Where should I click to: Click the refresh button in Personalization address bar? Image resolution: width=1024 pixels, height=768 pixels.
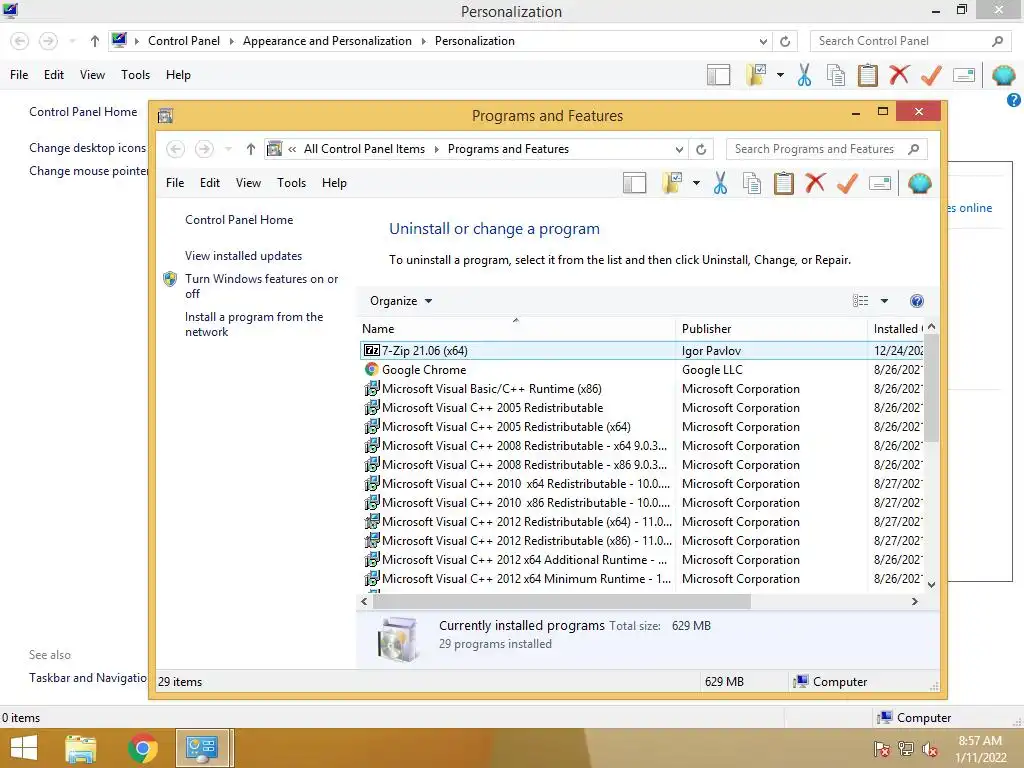[x=786, y=41]
